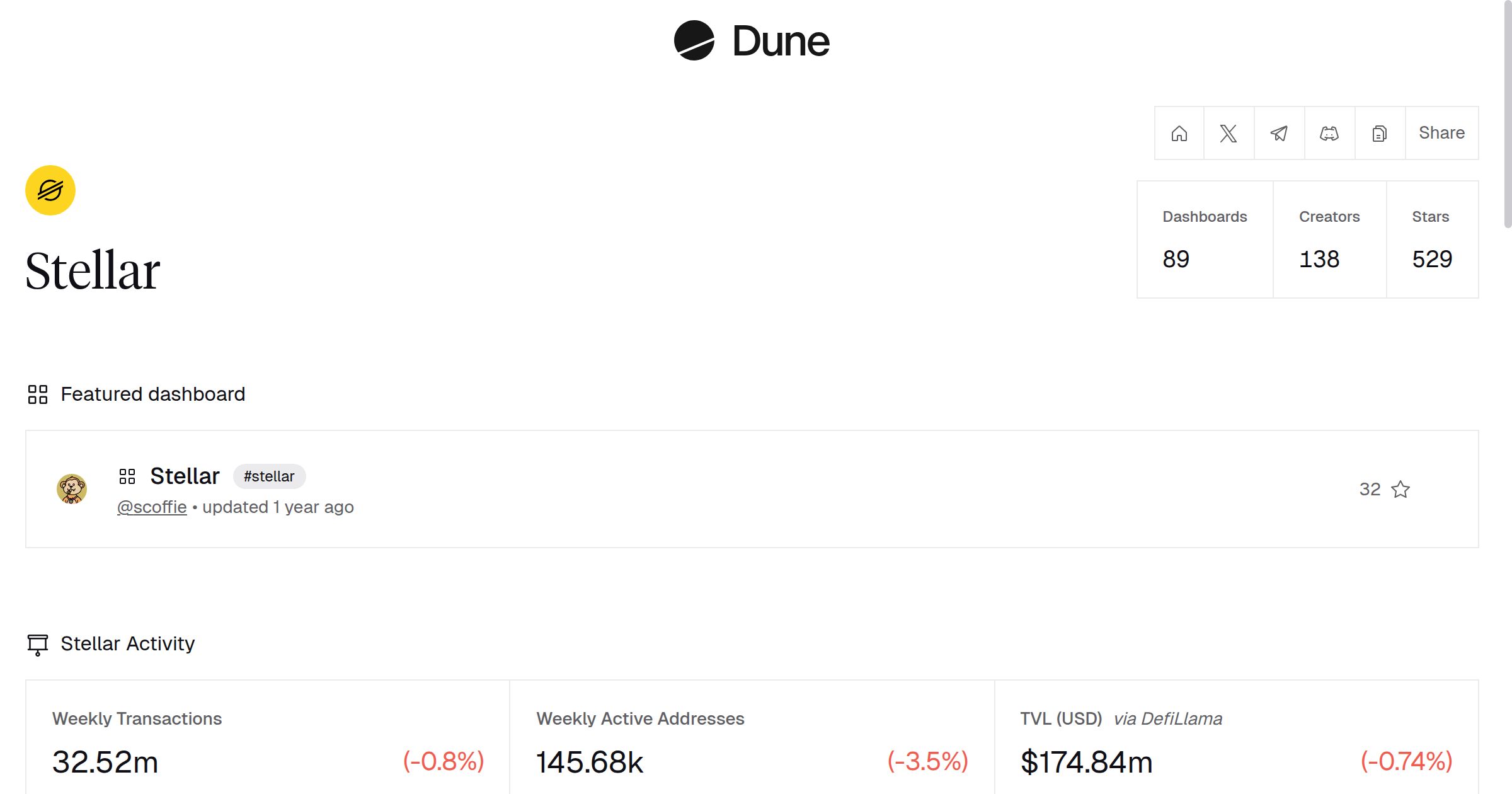The image size is (1512, 794).
Task: Click the #stellar tag
Action: pos(269,476)
